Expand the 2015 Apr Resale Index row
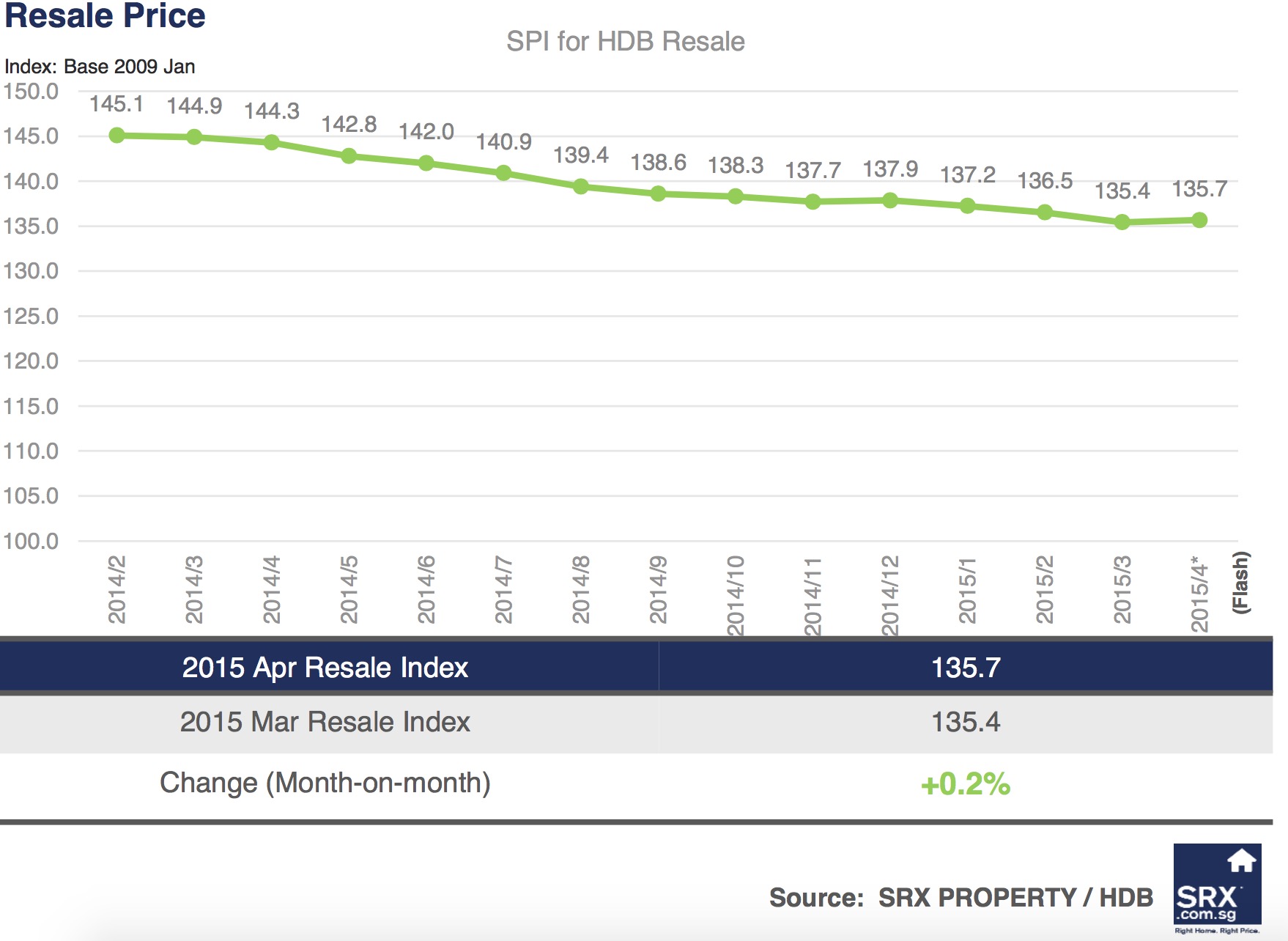Screen dimensions: 1288x941 click(326, 668)
